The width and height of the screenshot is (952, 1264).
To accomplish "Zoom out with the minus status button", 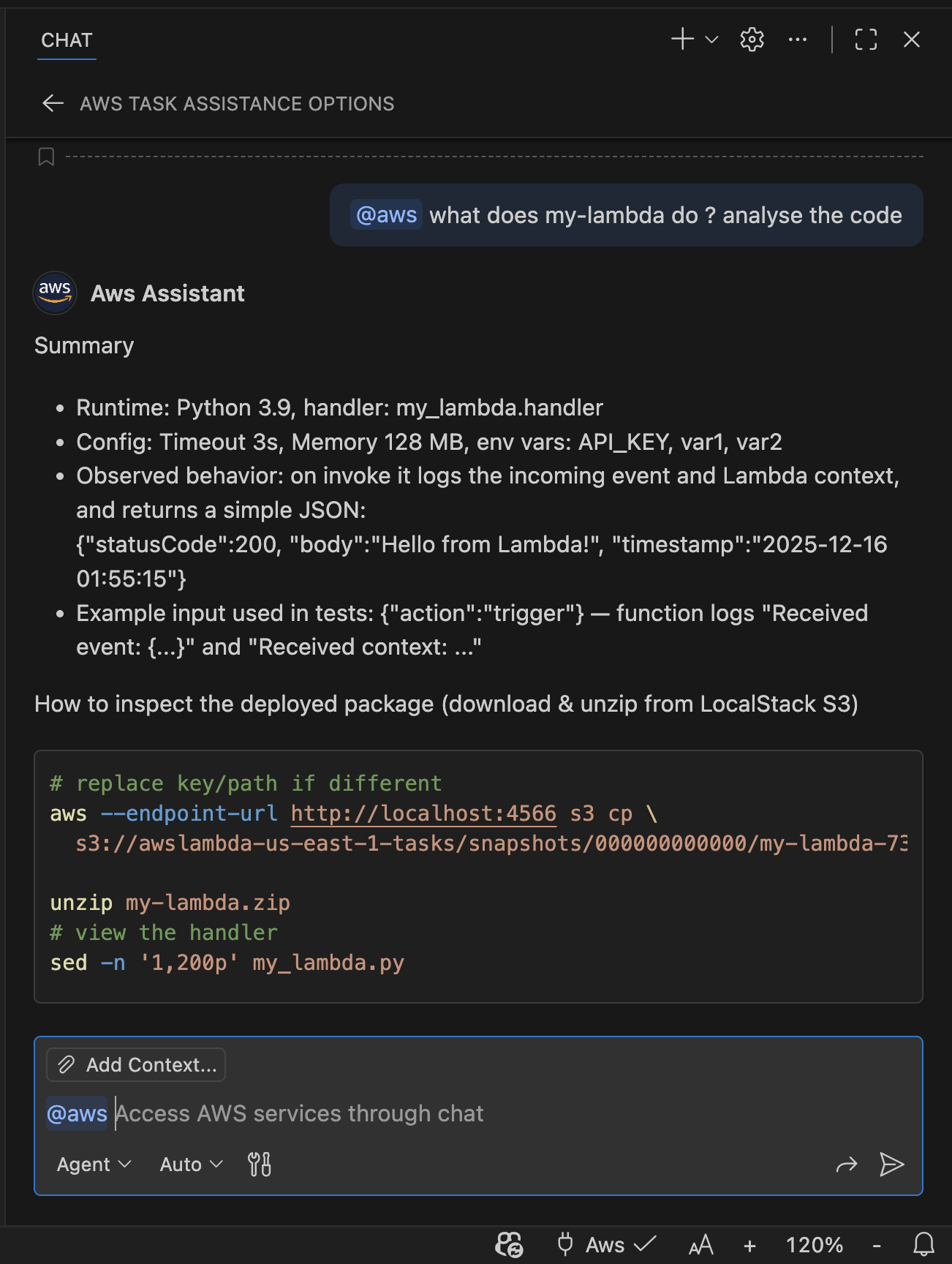I will (877, 1245).
